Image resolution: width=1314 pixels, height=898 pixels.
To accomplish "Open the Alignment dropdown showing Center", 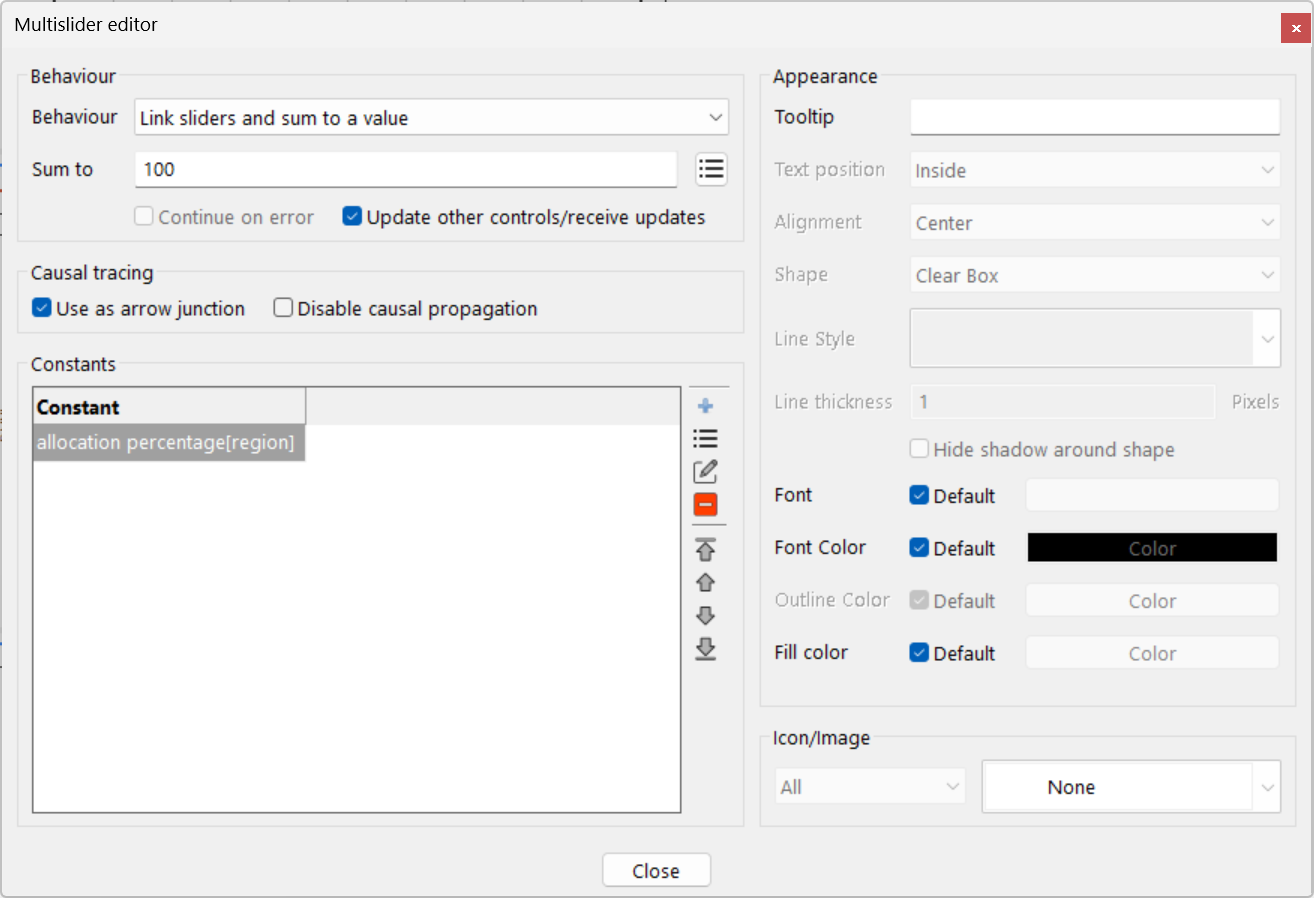I will tap(1094, 222).
